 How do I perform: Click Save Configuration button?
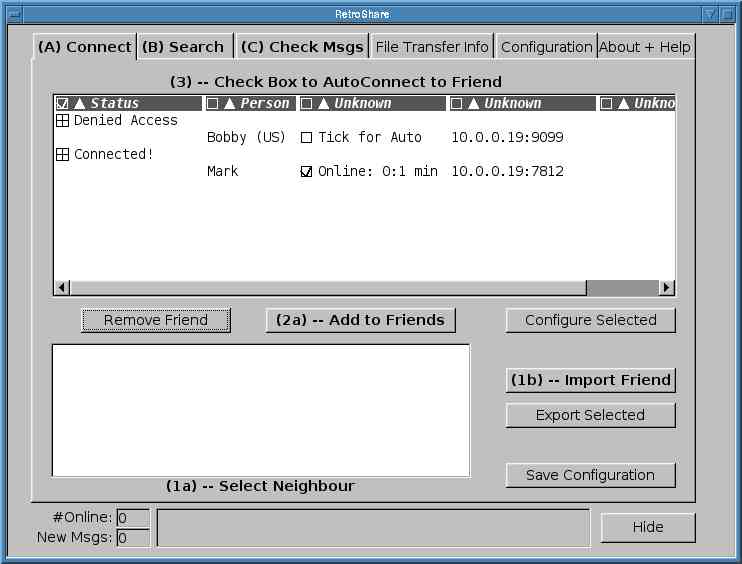[590, 475]
